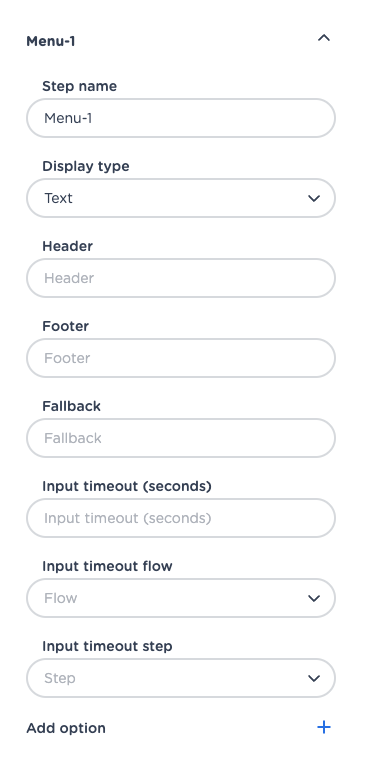Open the Flow dropdown field

tap(181, 598)
